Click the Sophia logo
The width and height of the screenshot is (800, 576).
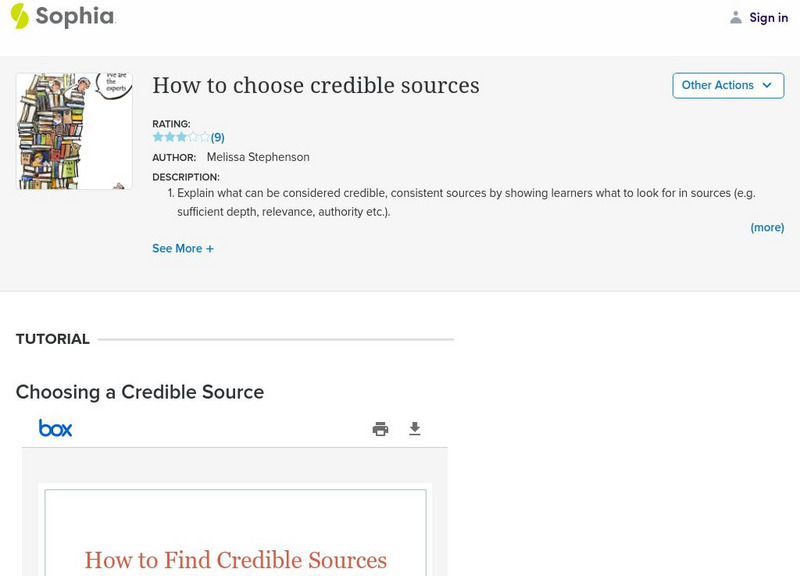62,16
